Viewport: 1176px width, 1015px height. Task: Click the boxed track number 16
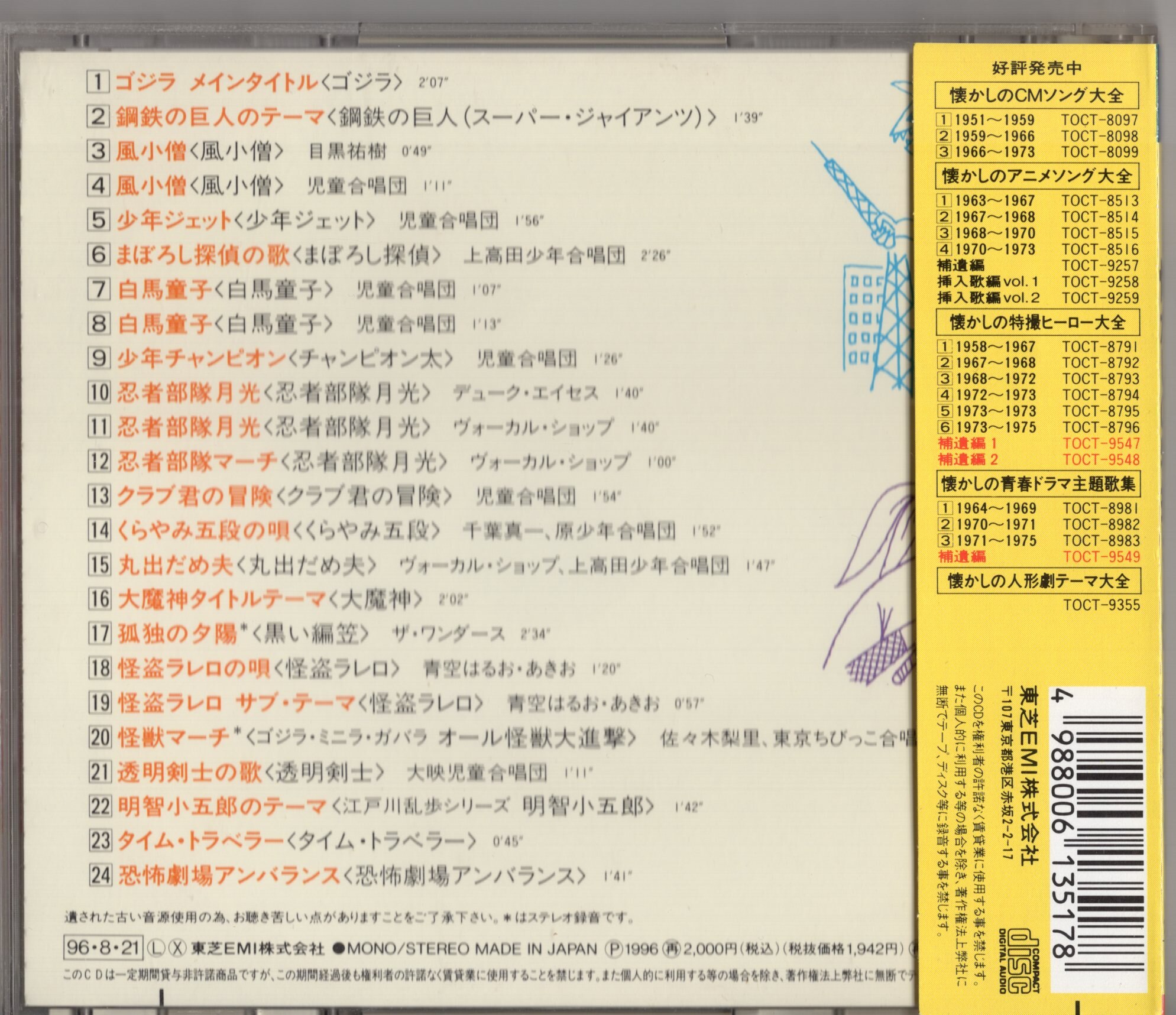(100, 599)
